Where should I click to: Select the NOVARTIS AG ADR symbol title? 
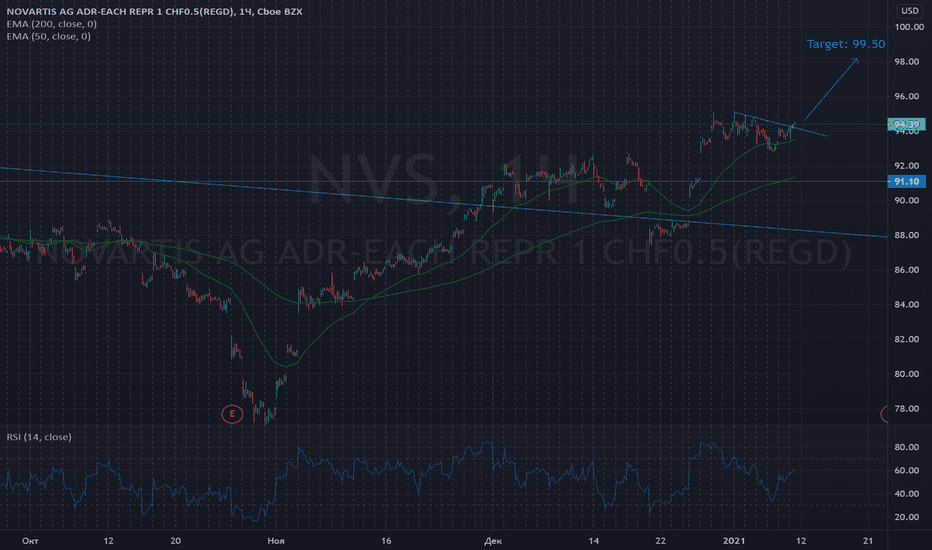coord(155,11)
